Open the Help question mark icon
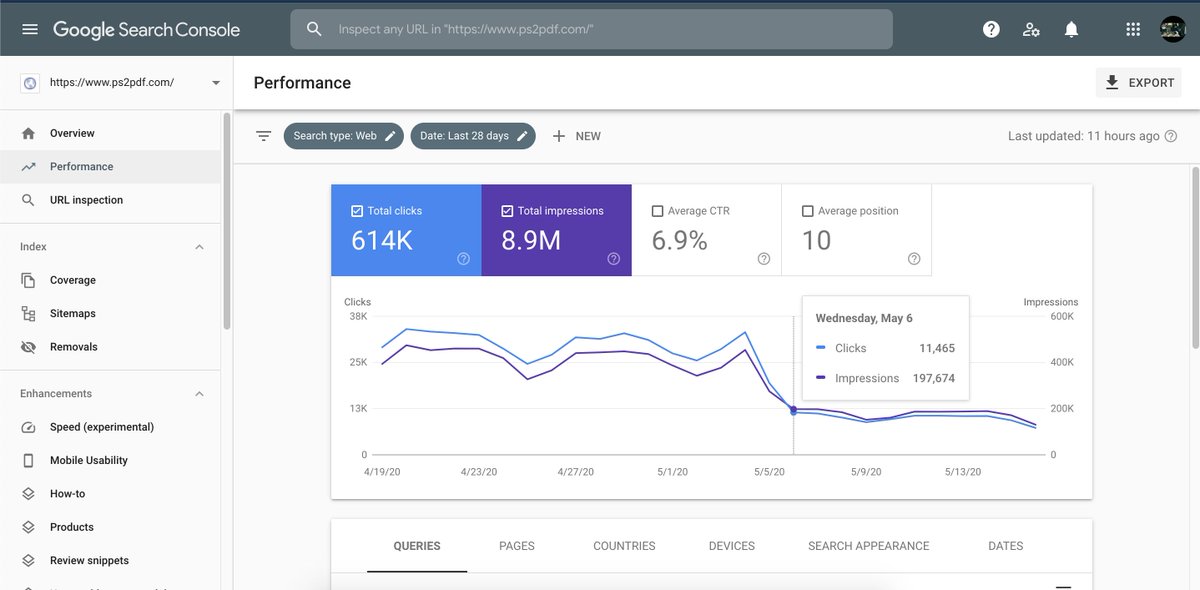This screenshot has height=590, width=1200. [991, 29]
